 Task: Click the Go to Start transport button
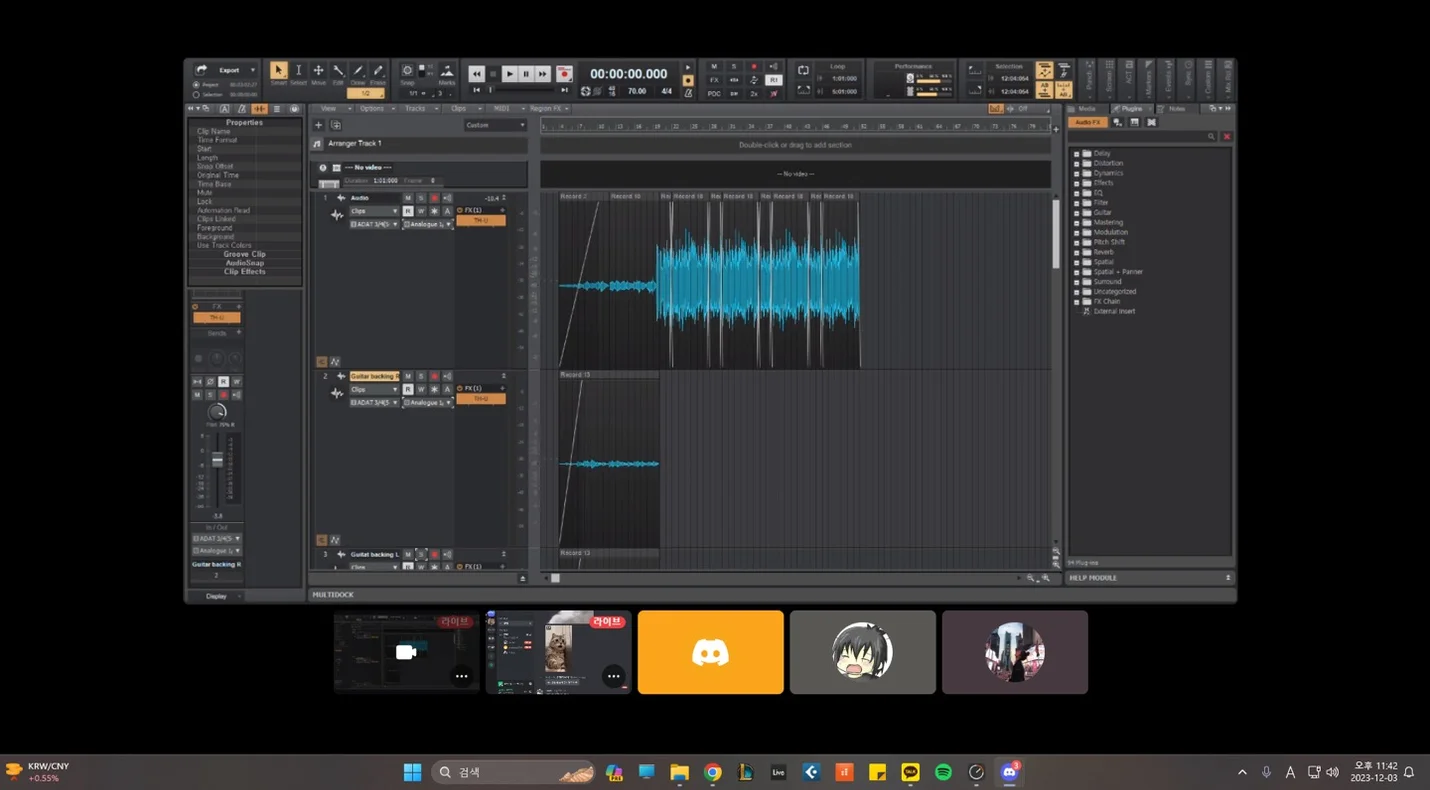pyautogui.click(x=477, y=90)
